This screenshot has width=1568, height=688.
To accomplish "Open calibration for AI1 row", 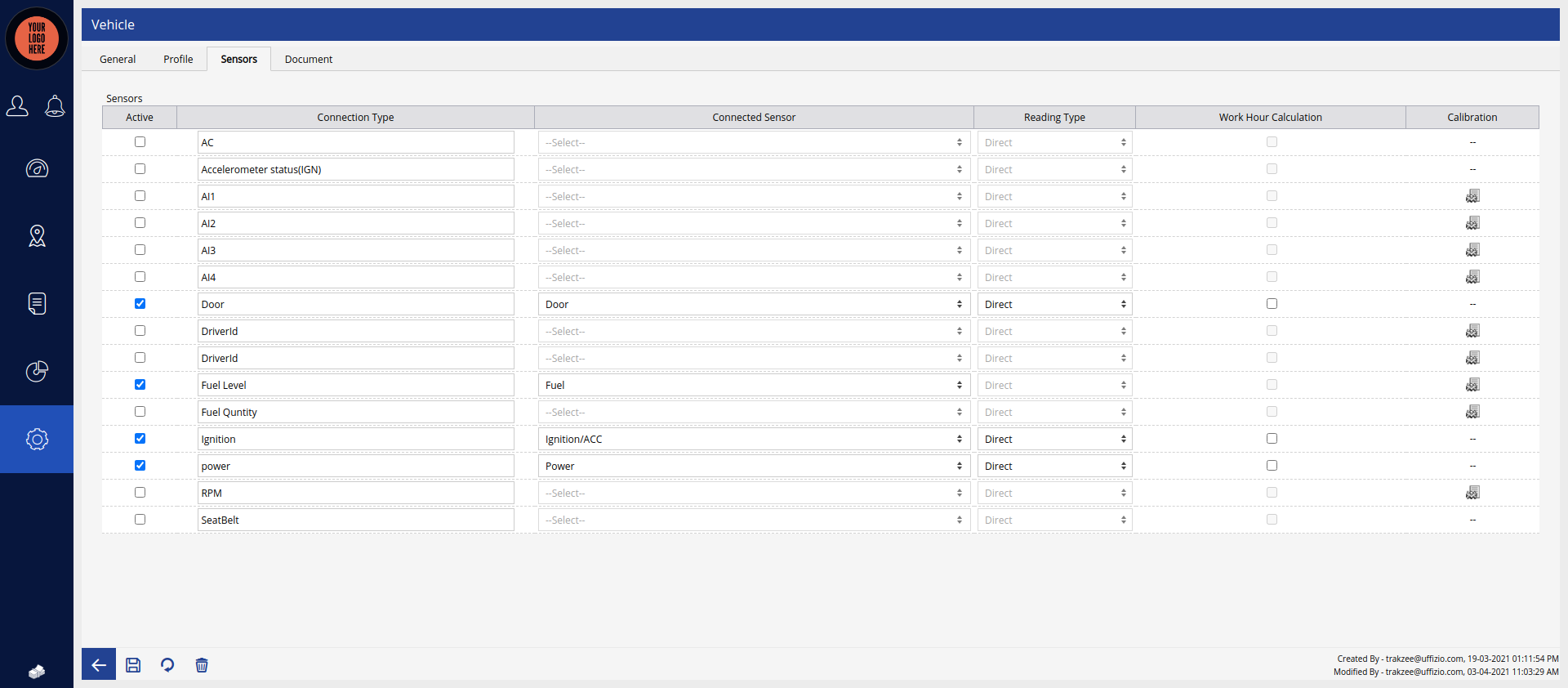I will 1472,196.
